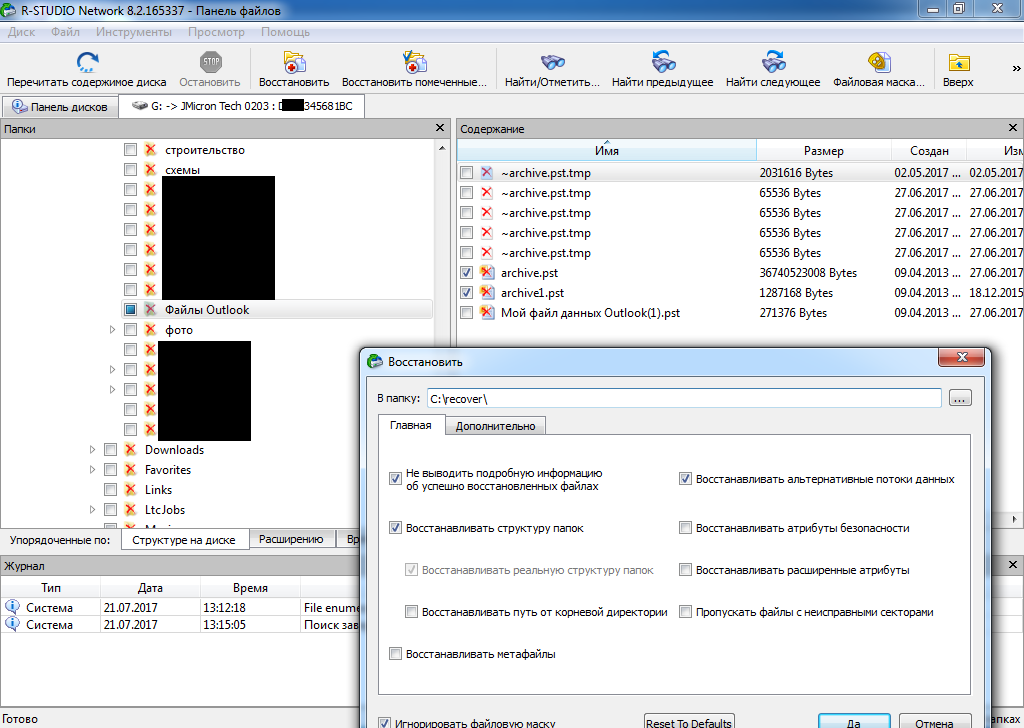
Task: Expand the LtcJobs folder
Action: [92, 509]
